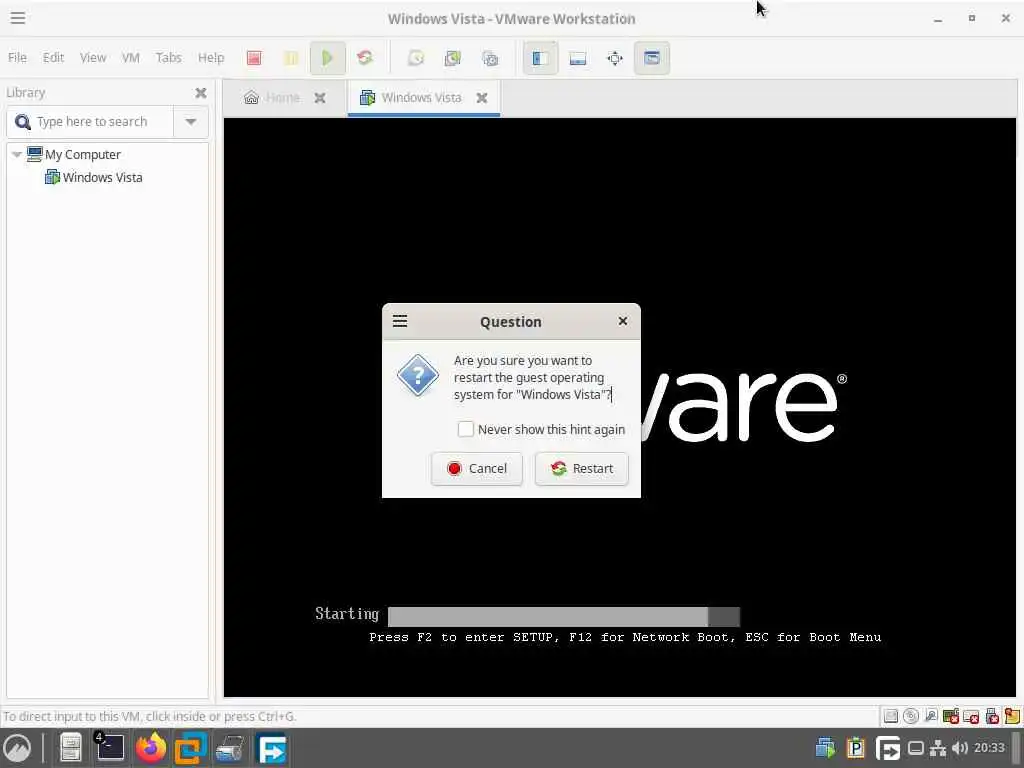This screenshot has width=1024, height=768.
Task: Click the Restart button in Question dialog
Action: pyautogui.click(x=581, y=468)
